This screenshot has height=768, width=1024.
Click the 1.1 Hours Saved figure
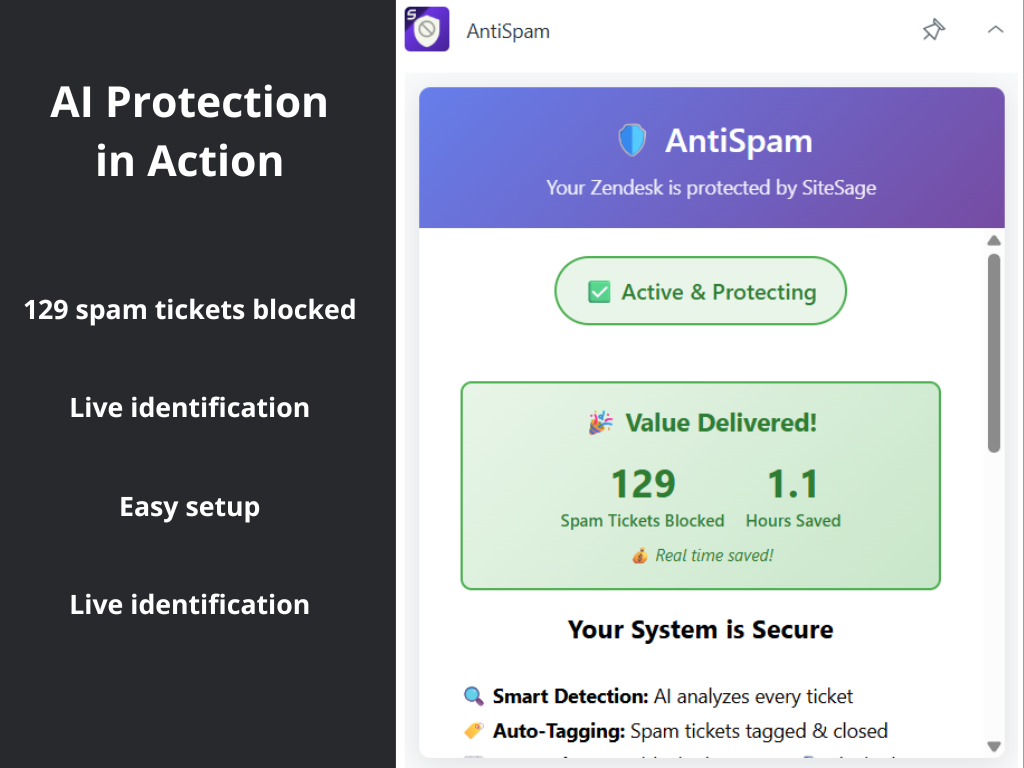pyautogui.click(x=793, y=484)
